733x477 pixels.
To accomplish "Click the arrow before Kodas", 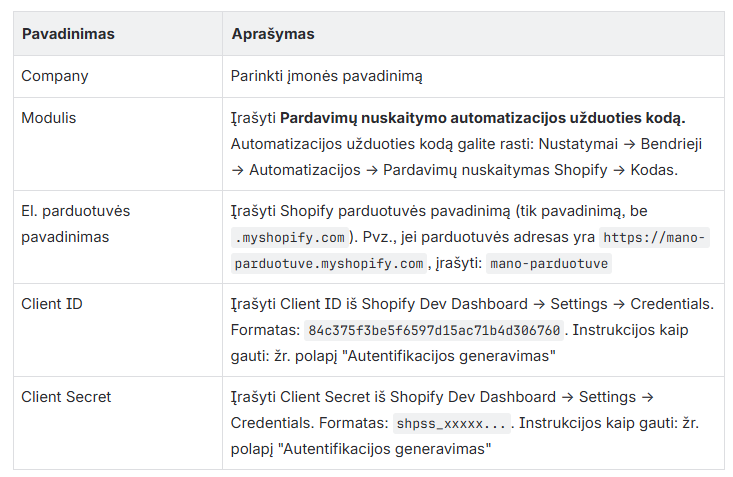I will pos(619,170).
